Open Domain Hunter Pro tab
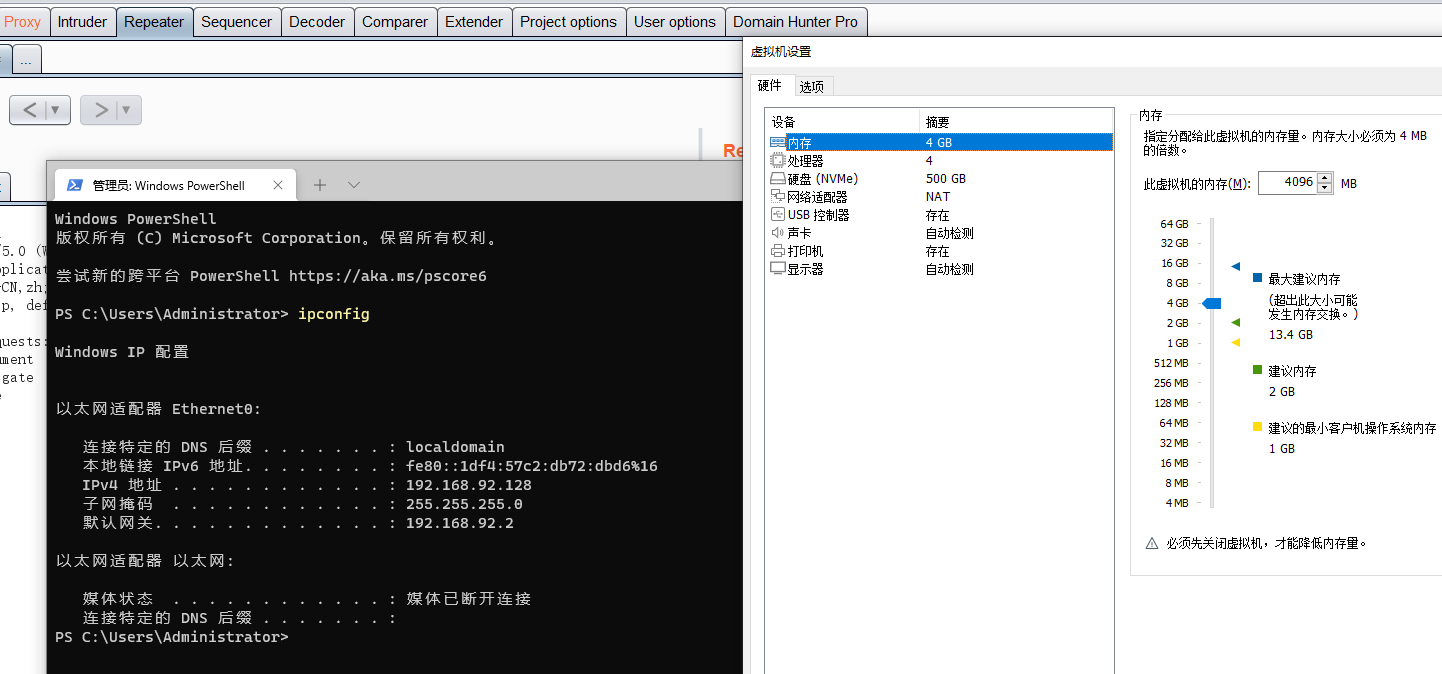1442x674 pixels. [795, 22]
